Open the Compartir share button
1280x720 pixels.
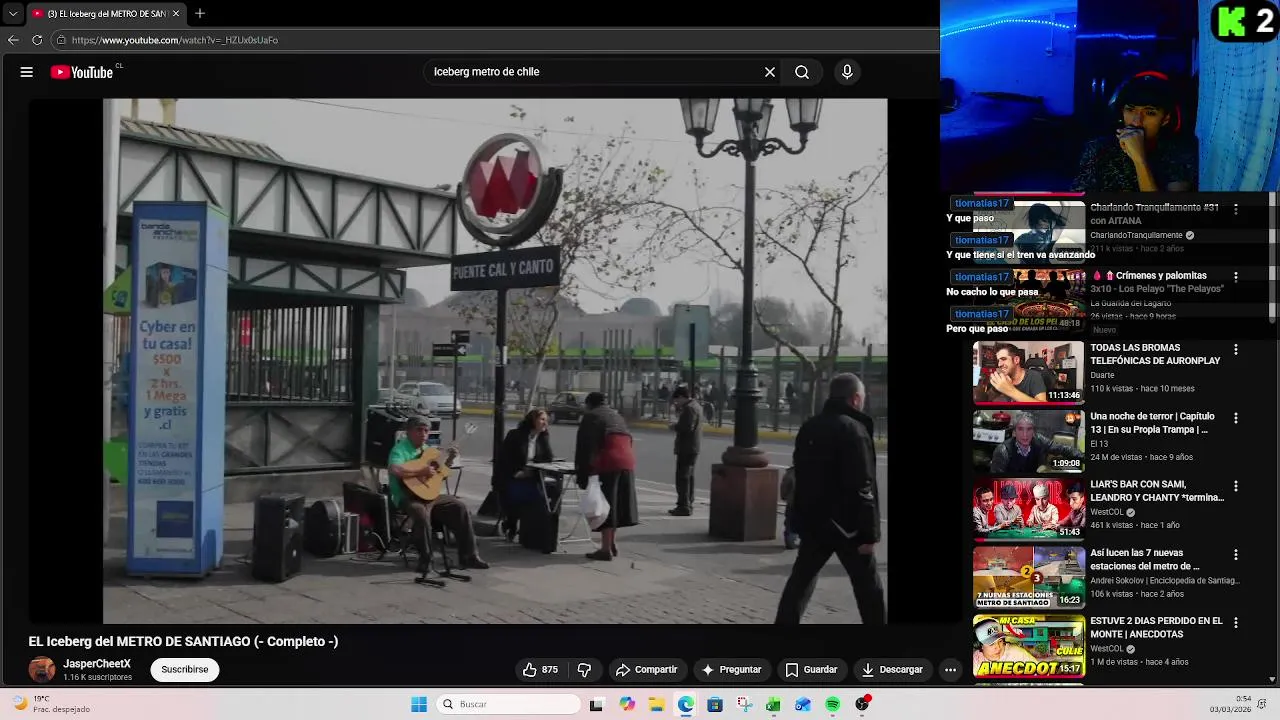pyautogui.click(x=647, y=670)
